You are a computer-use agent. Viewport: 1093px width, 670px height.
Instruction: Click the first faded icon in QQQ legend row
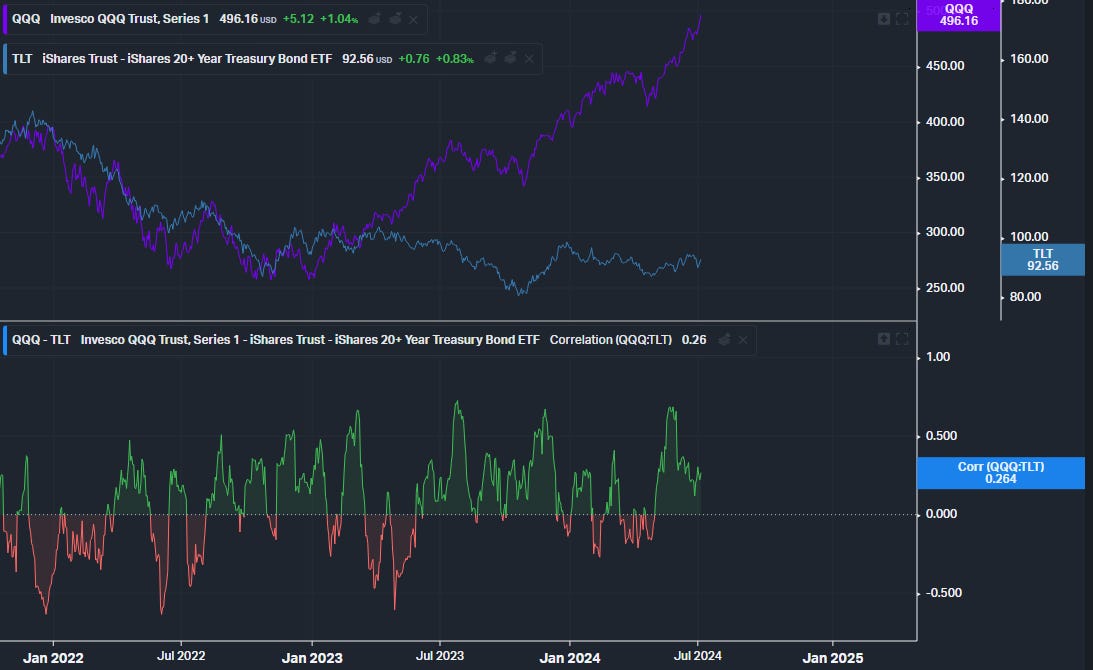pyautogui.click(x=374, y=19)
